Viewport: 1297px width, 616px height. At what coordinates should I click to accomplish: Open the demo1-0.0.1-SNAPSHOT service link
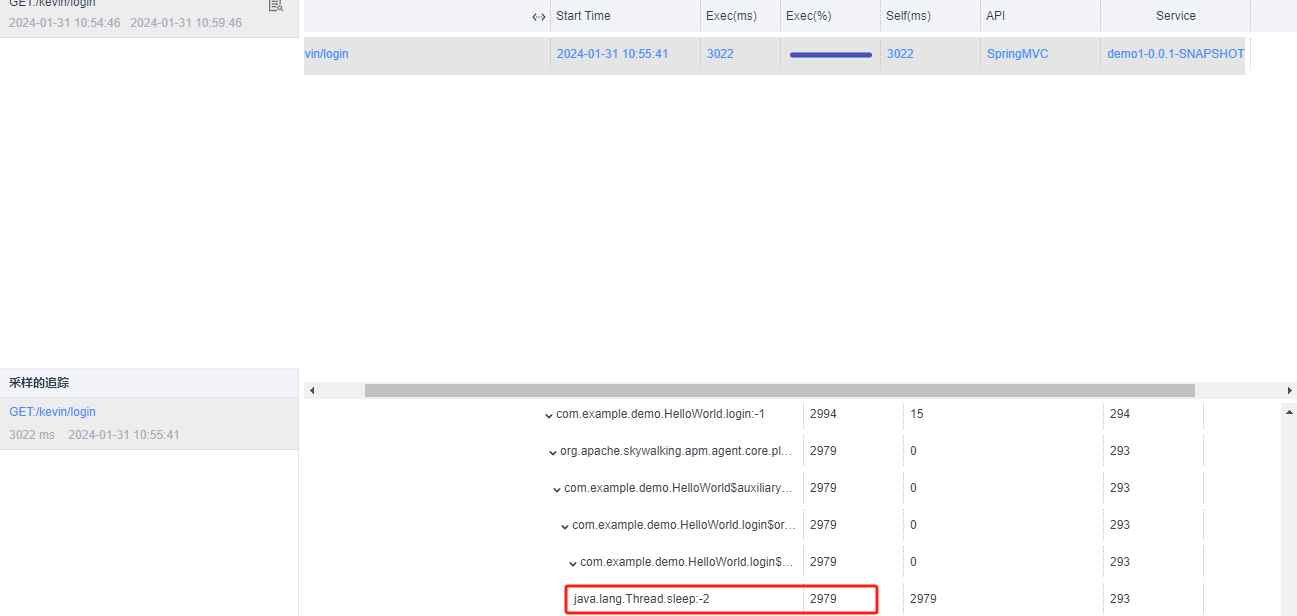[x=1174, y=53]
